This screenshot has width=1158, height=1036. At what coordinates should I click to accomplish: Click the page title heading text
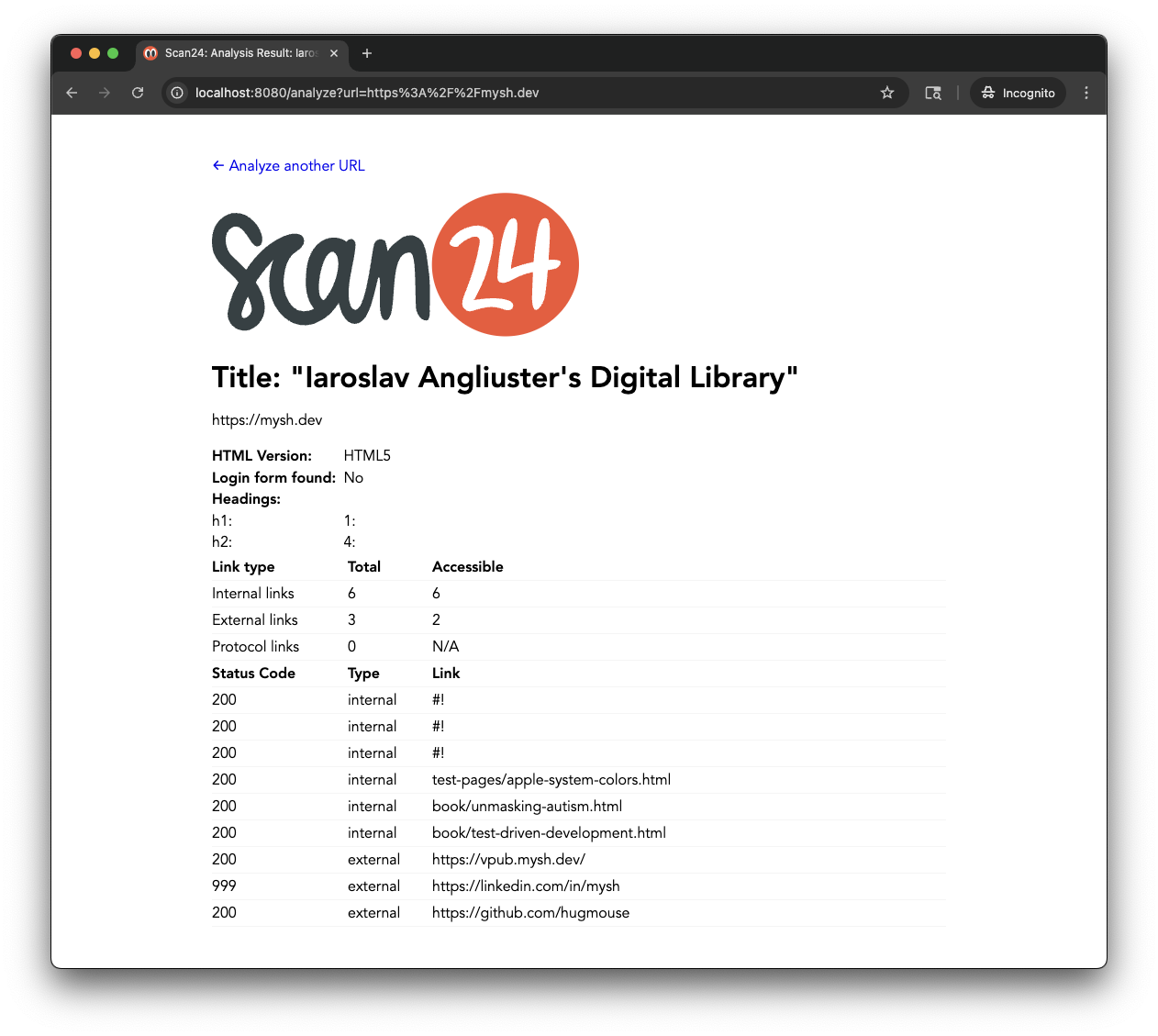coord(505,377)
